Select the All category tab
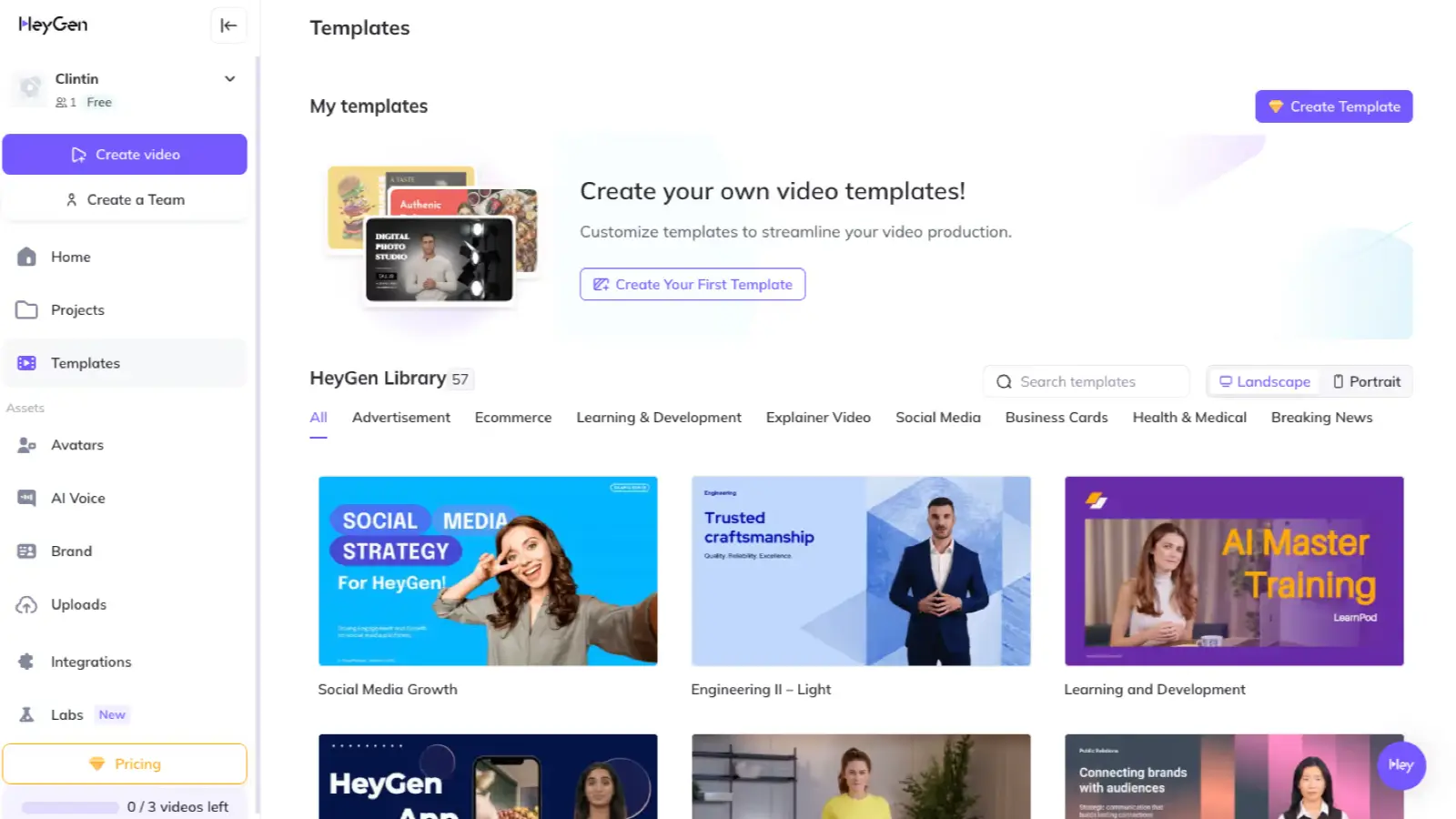 [x=318, y=418]
